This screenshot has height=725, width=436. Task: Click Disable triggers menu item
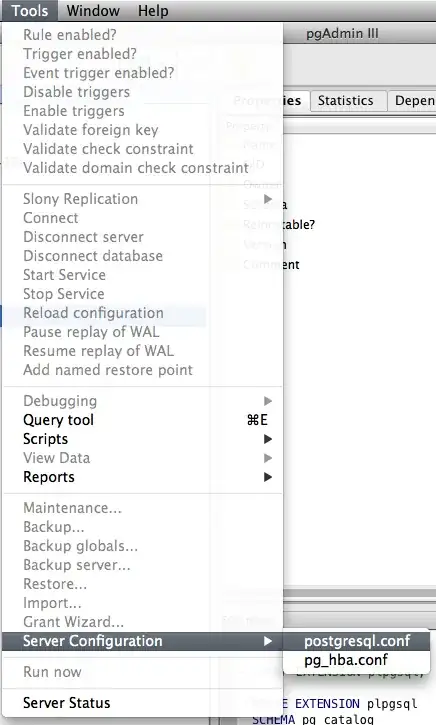coord(142,92)
